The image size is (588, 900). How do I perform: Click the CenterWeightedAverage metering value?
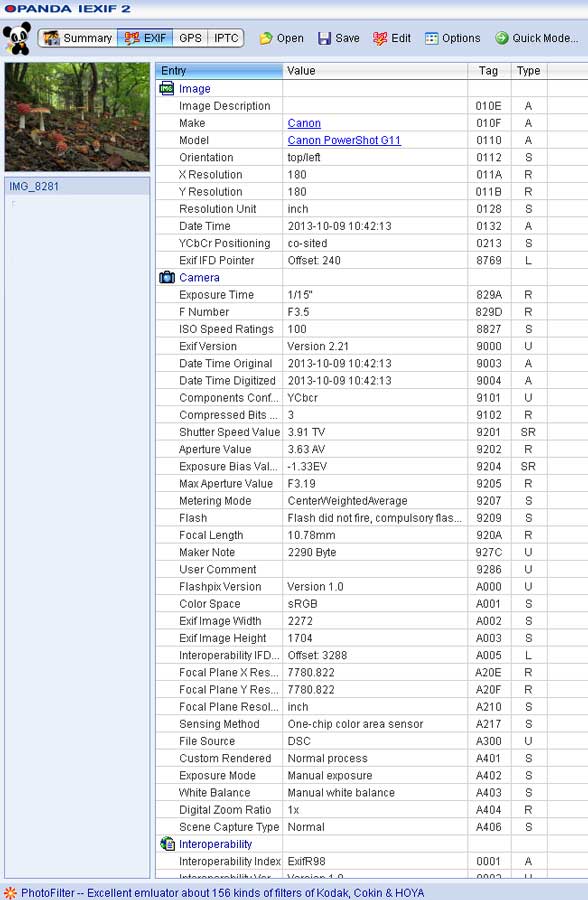(347, 501)
